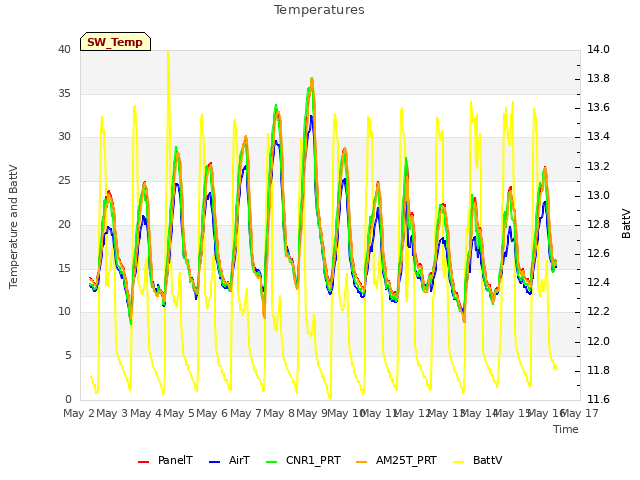The image size is (640, 480).
Task: Click the May 8 x-axis tick label
Action: click(x=279, y=413)
